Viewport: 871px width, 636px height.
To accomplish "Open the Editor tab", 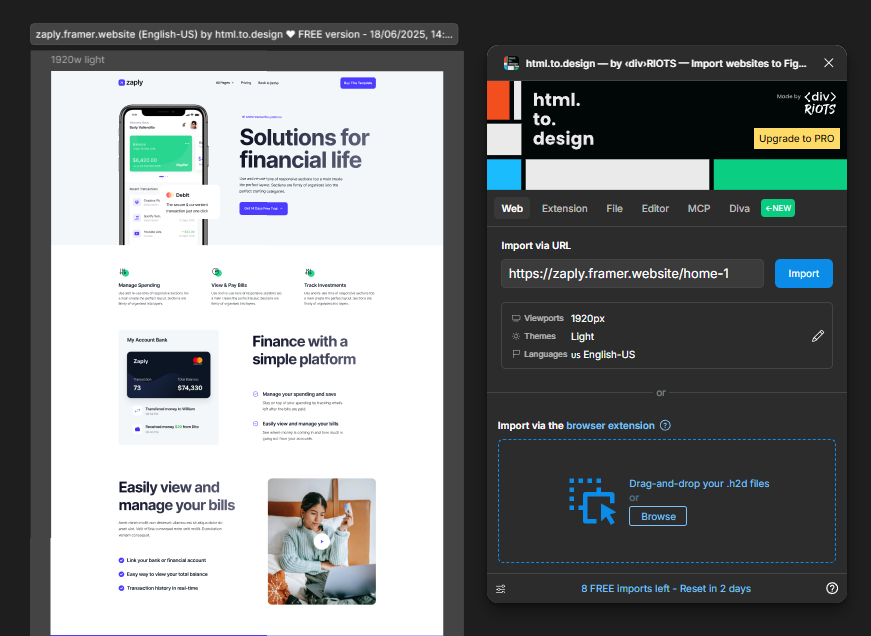I will pyautogui.click(x=655, y=208).
